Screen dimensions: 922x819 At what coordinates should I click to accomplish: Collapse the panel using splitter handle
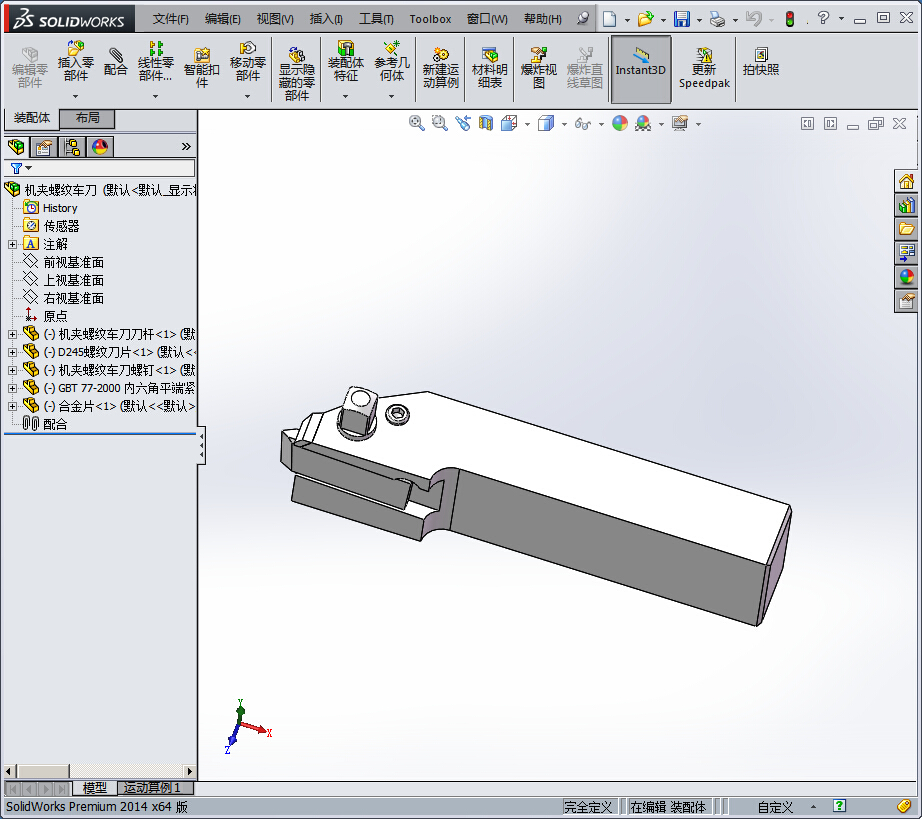pos(201,446)
